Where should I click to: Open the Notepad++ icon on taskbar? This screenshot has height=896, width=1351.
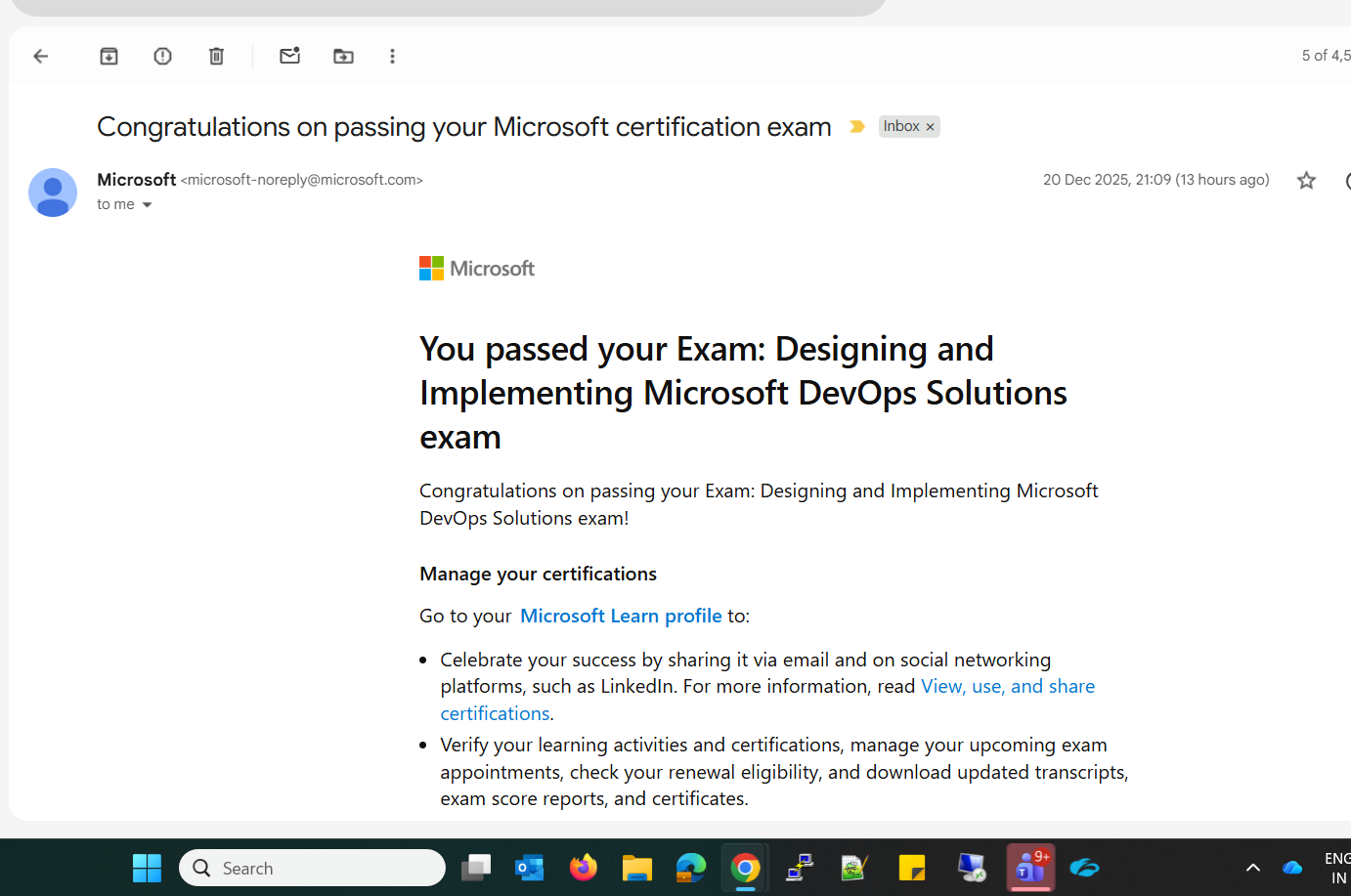pyautogui.click(x=853, y=868)
